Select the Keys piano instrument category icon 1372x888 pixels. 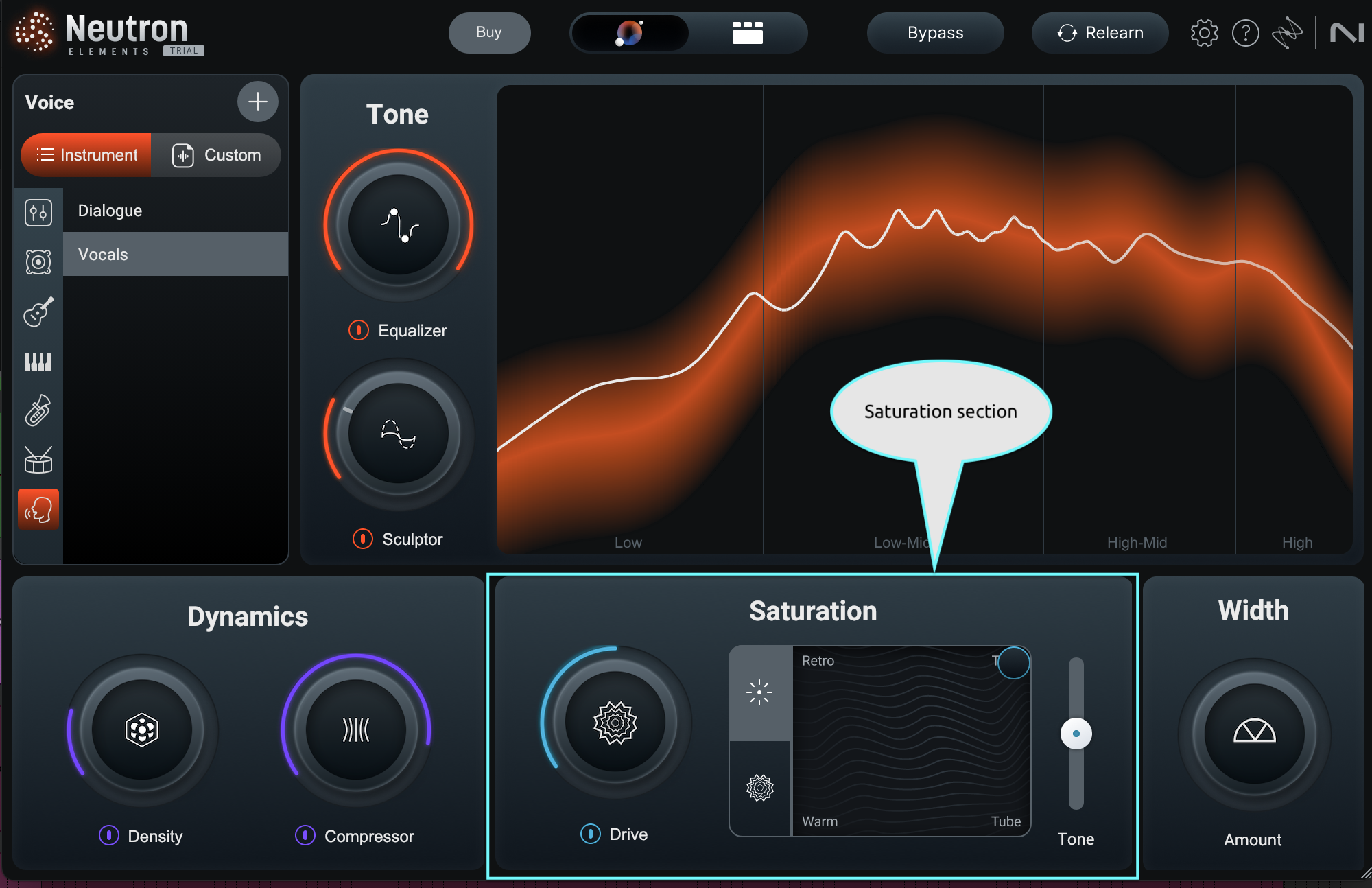pos(38,361)
